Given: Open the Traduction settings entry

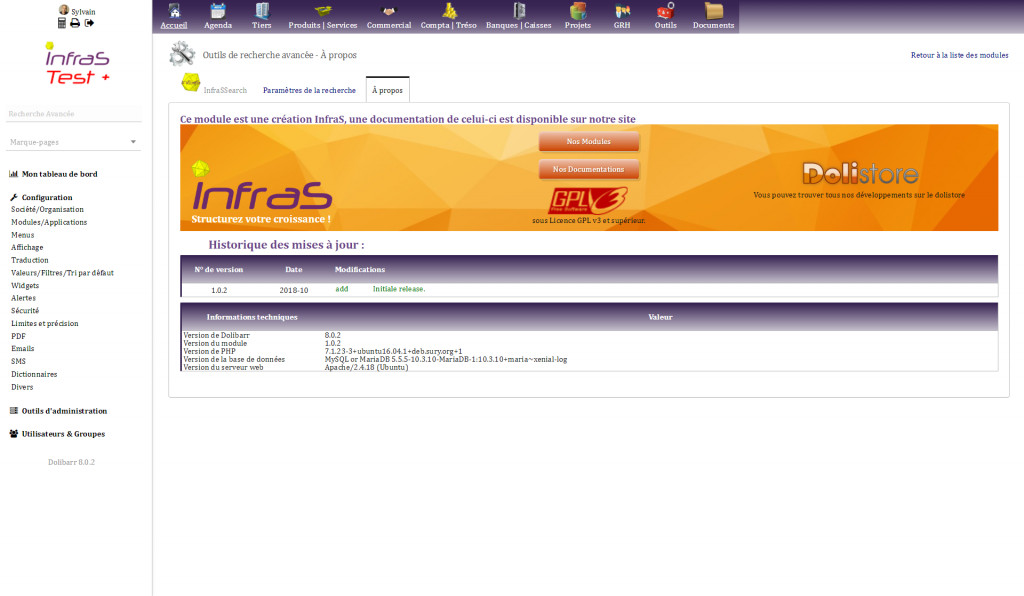Looking at the screenshot, I should pos(29,260).
